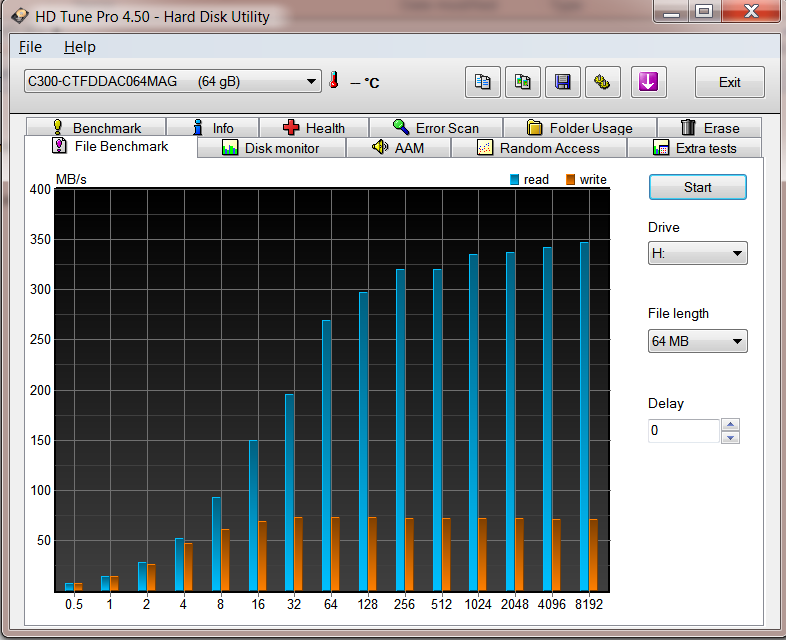The image size is (786, 640).
Task: Minimize the HD Tune Pro window
Action: click(x=671, y=11)
